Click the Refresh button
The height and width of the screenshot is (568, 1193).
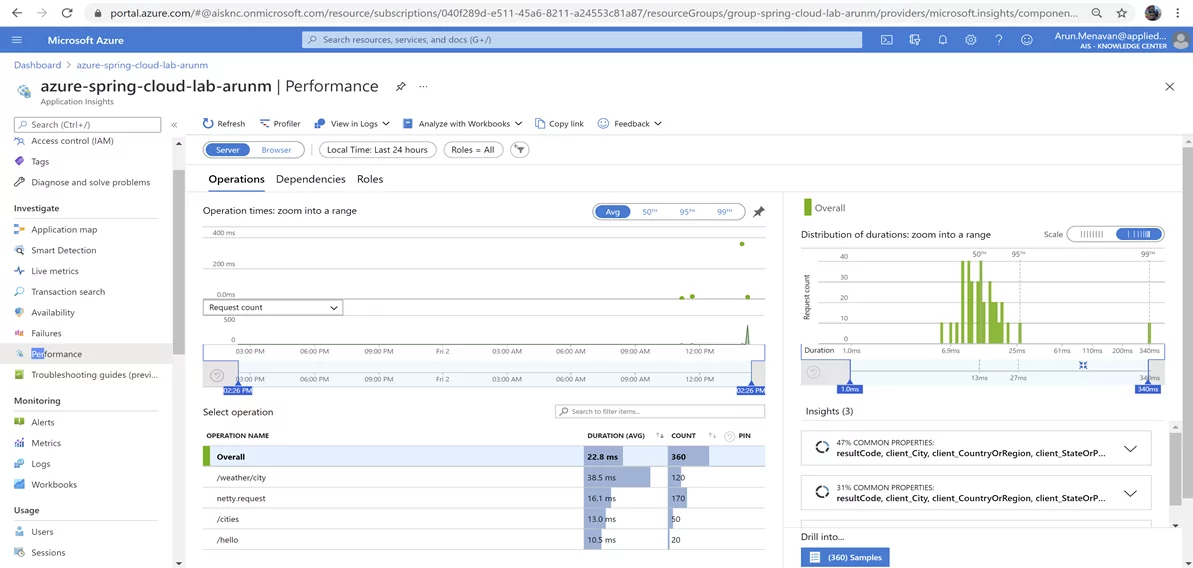[224, 123]
